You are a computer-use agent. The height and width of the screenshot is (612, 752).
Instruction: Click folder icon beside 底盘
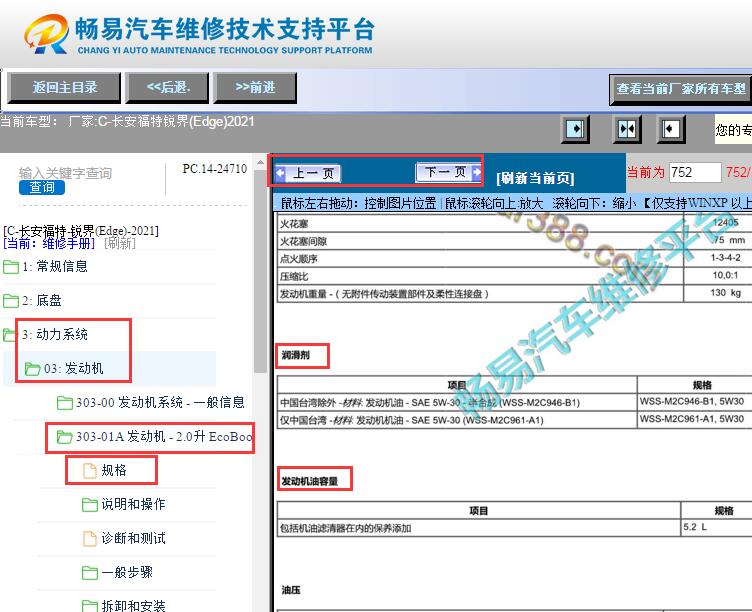[11, 301]
